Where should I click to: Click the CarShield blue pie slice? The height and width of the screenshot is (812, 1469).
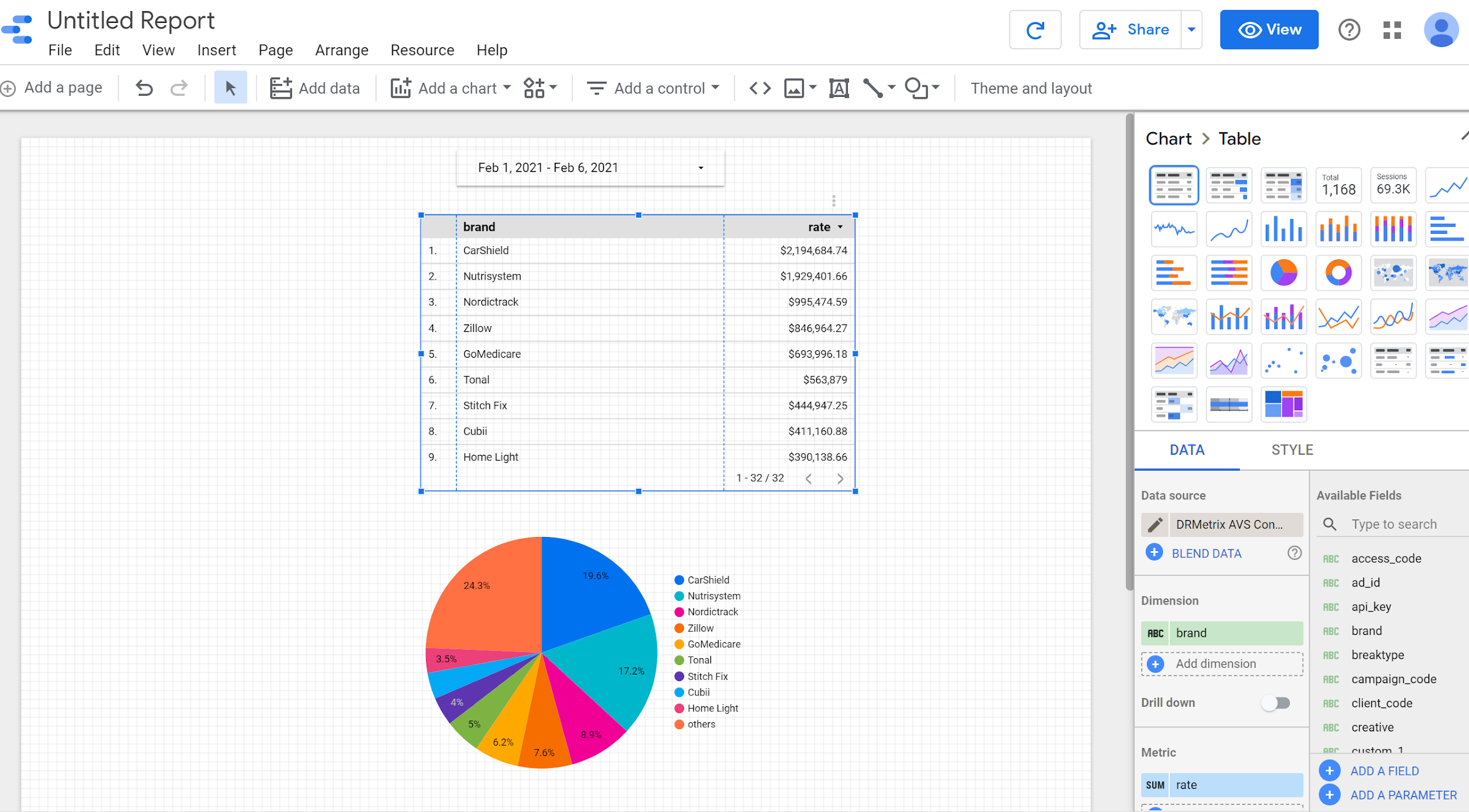(x=588, y=593)
